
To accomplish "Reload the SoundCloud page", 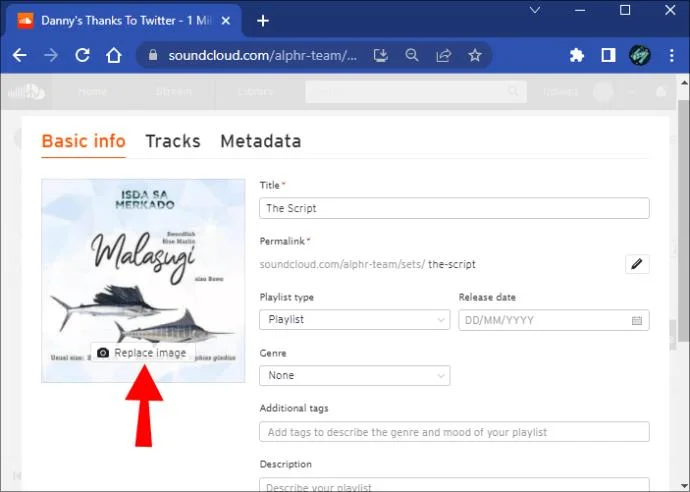I will tap(82, 55).
